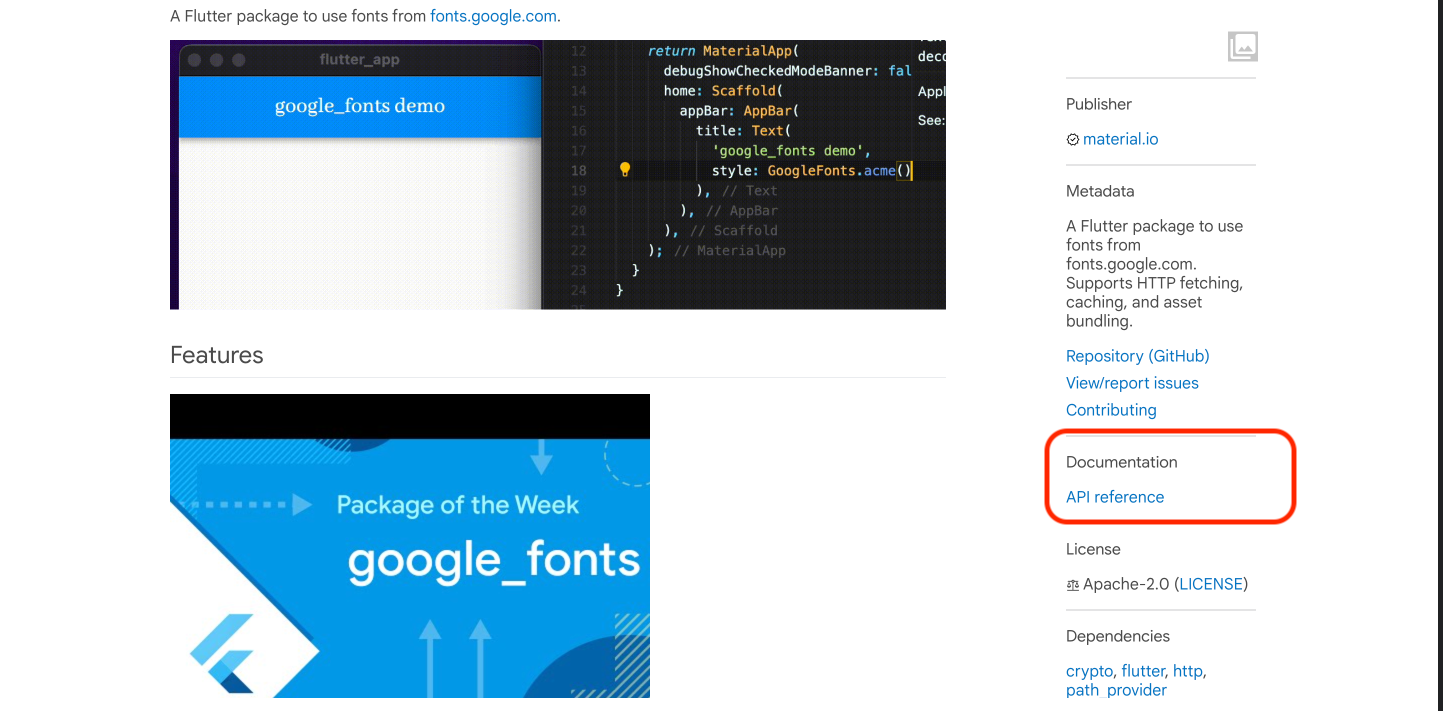Click the text 'A Flutter package to use fonts from' at page top
Screen dimensions: 1443x711
point(298,16)
